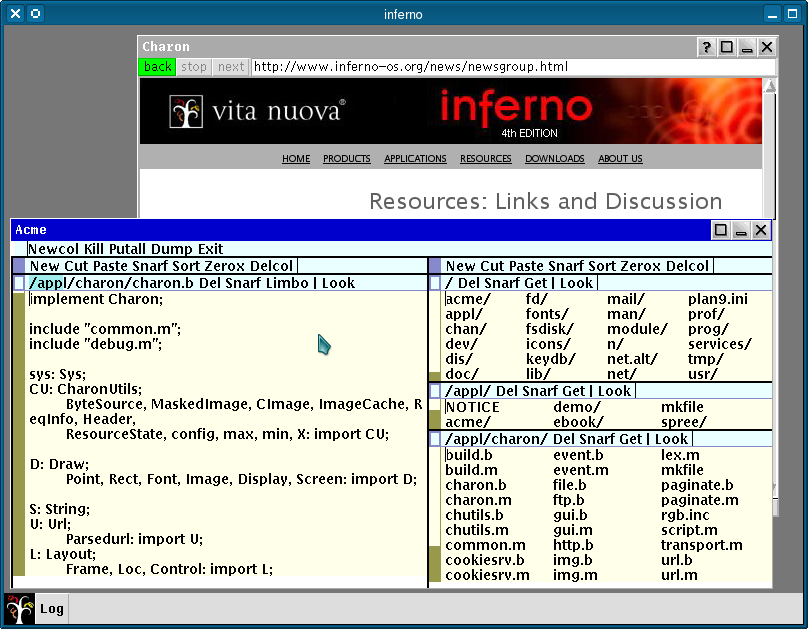Image resolution: width=808 pixels, height=629 pixels.
Task: Click the green back button in Charon
Action: point(157,67)
